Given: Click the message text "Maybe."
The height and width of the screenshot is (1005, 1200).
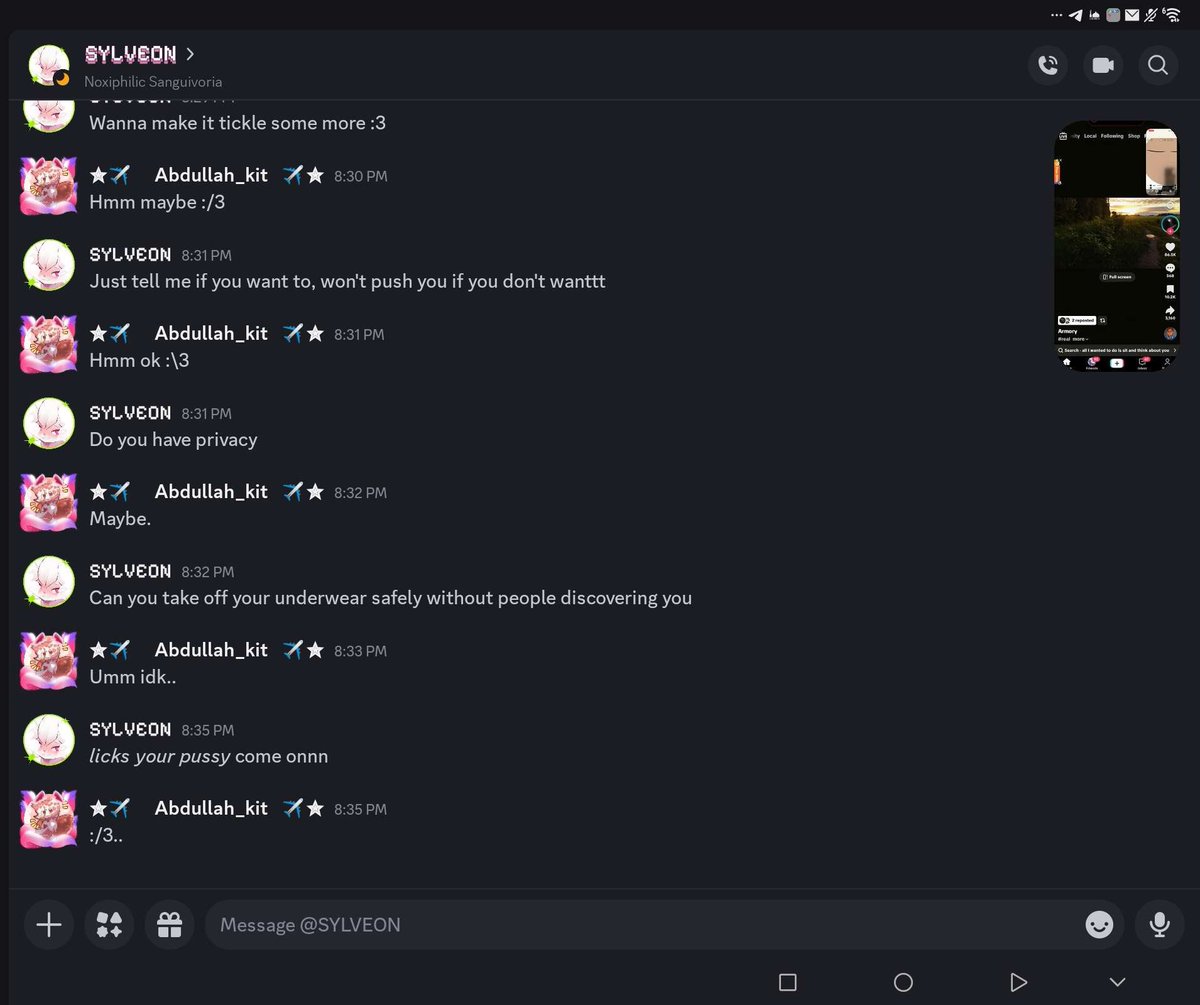Looking at the screenshot, I should coord(120,519).
